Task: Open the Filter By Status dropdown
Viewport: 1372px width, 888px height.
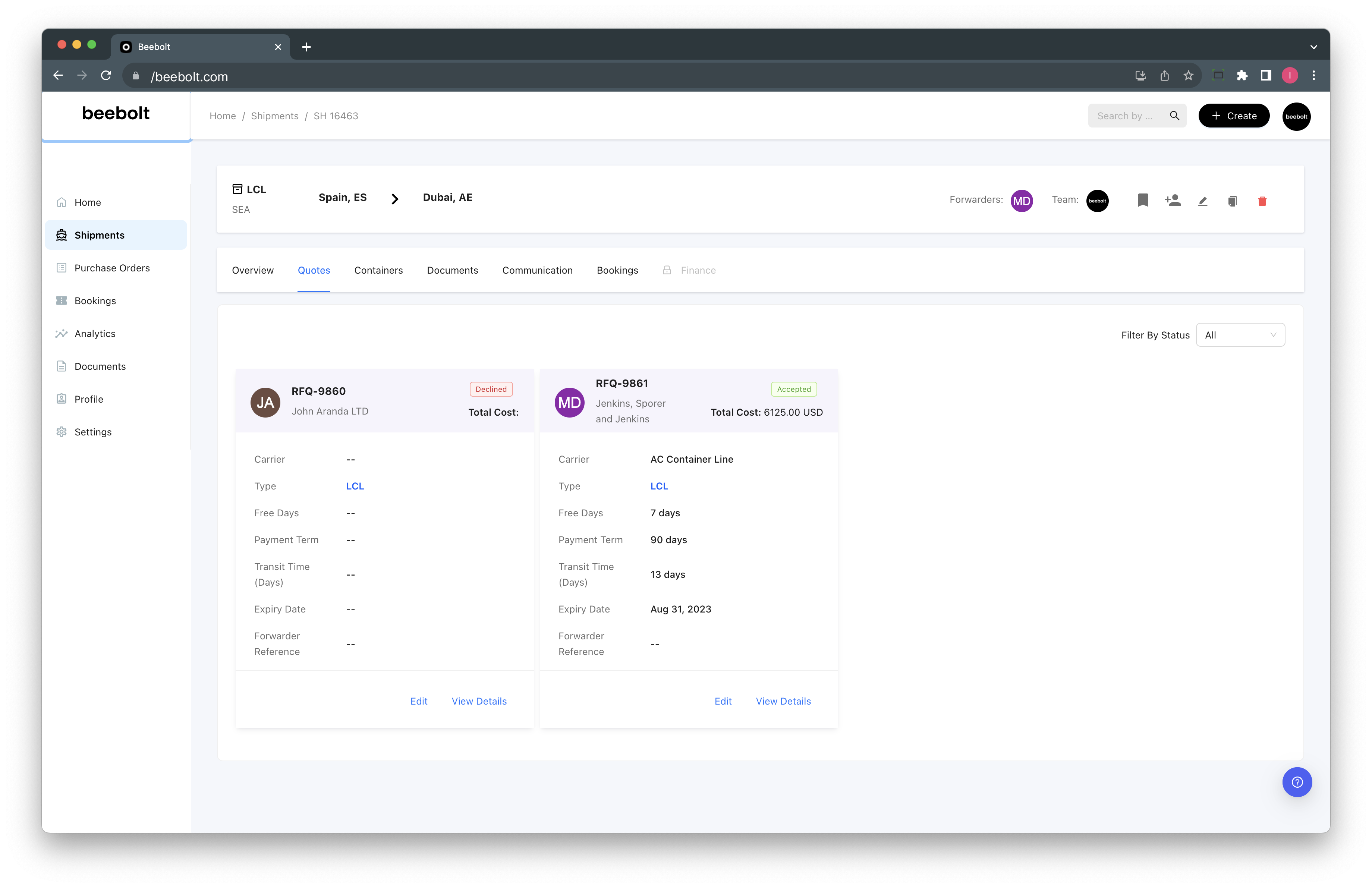Action: pos(1240,335)
